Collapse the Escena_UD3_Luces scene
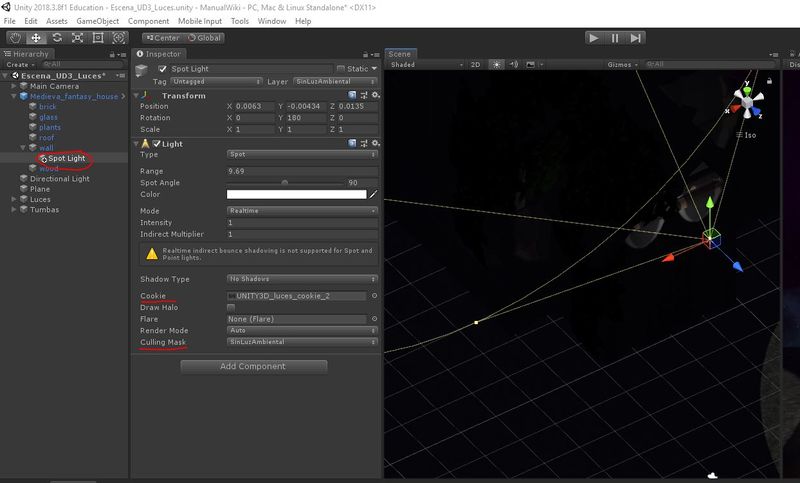 point(6,75)
